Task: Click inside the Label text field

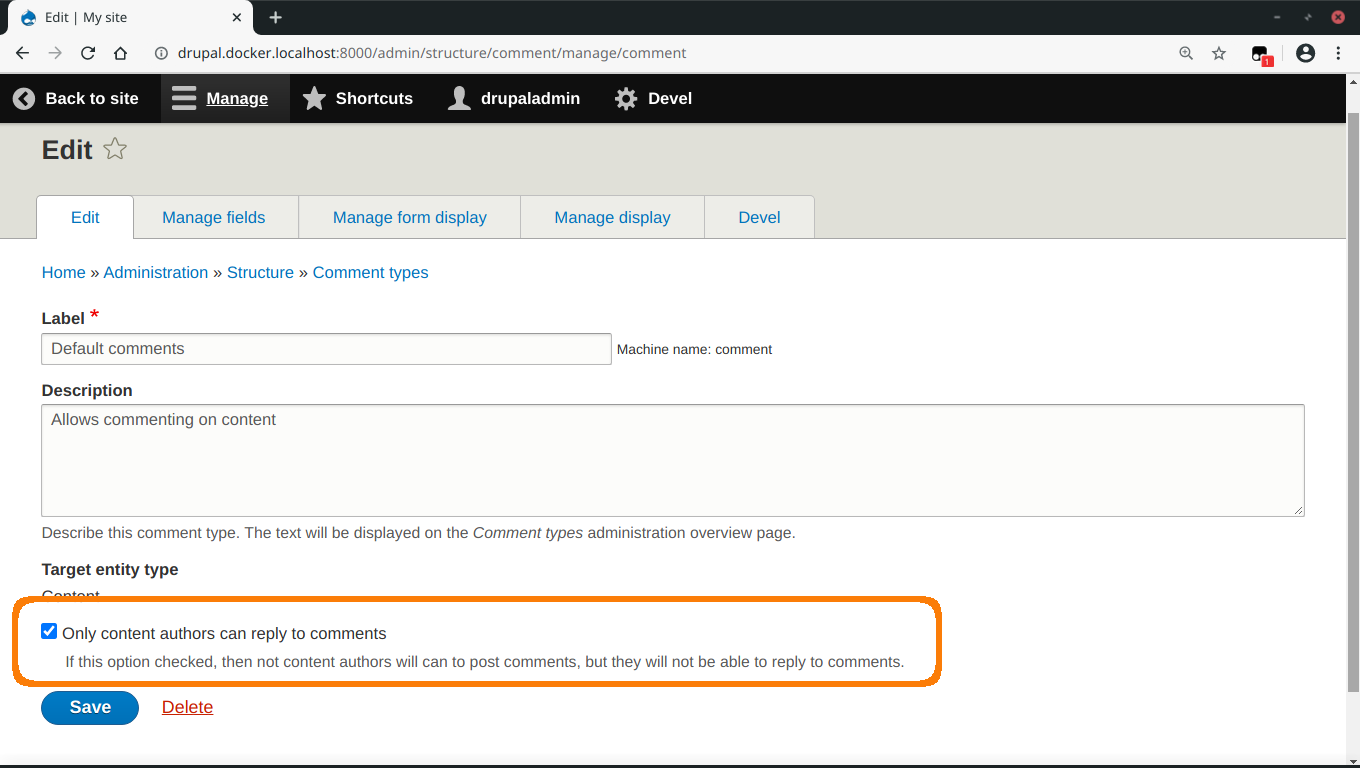Action: click(x=325, y=348)
